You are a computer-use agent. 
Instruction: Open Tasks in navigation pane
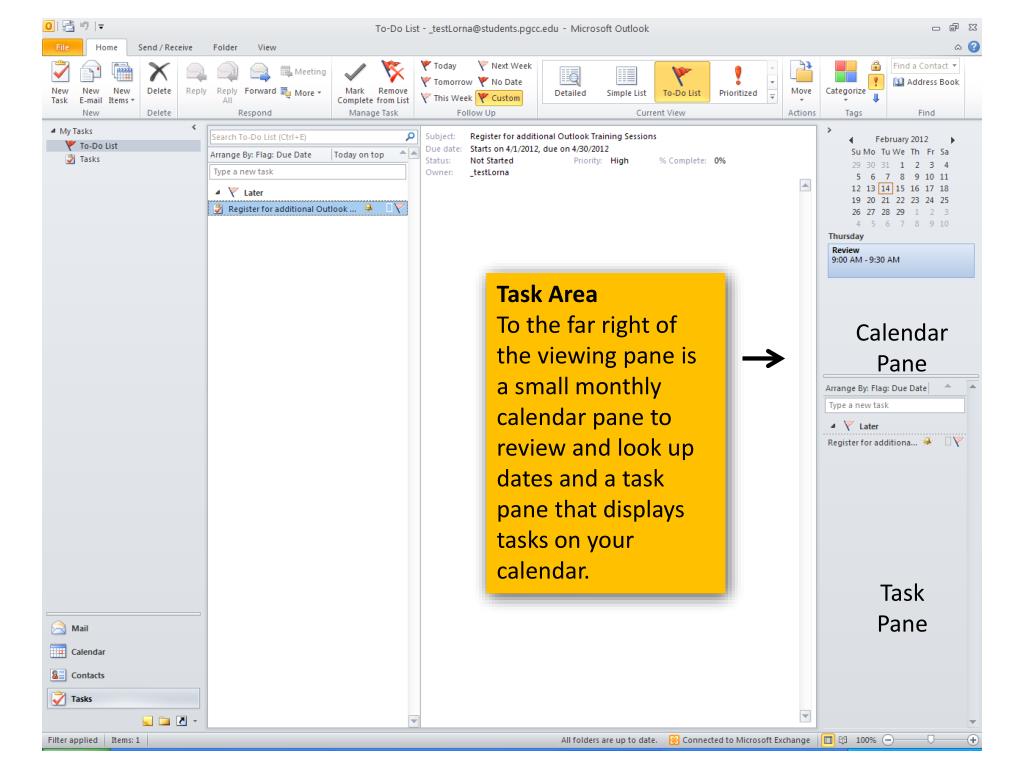[x=123, y=699]
